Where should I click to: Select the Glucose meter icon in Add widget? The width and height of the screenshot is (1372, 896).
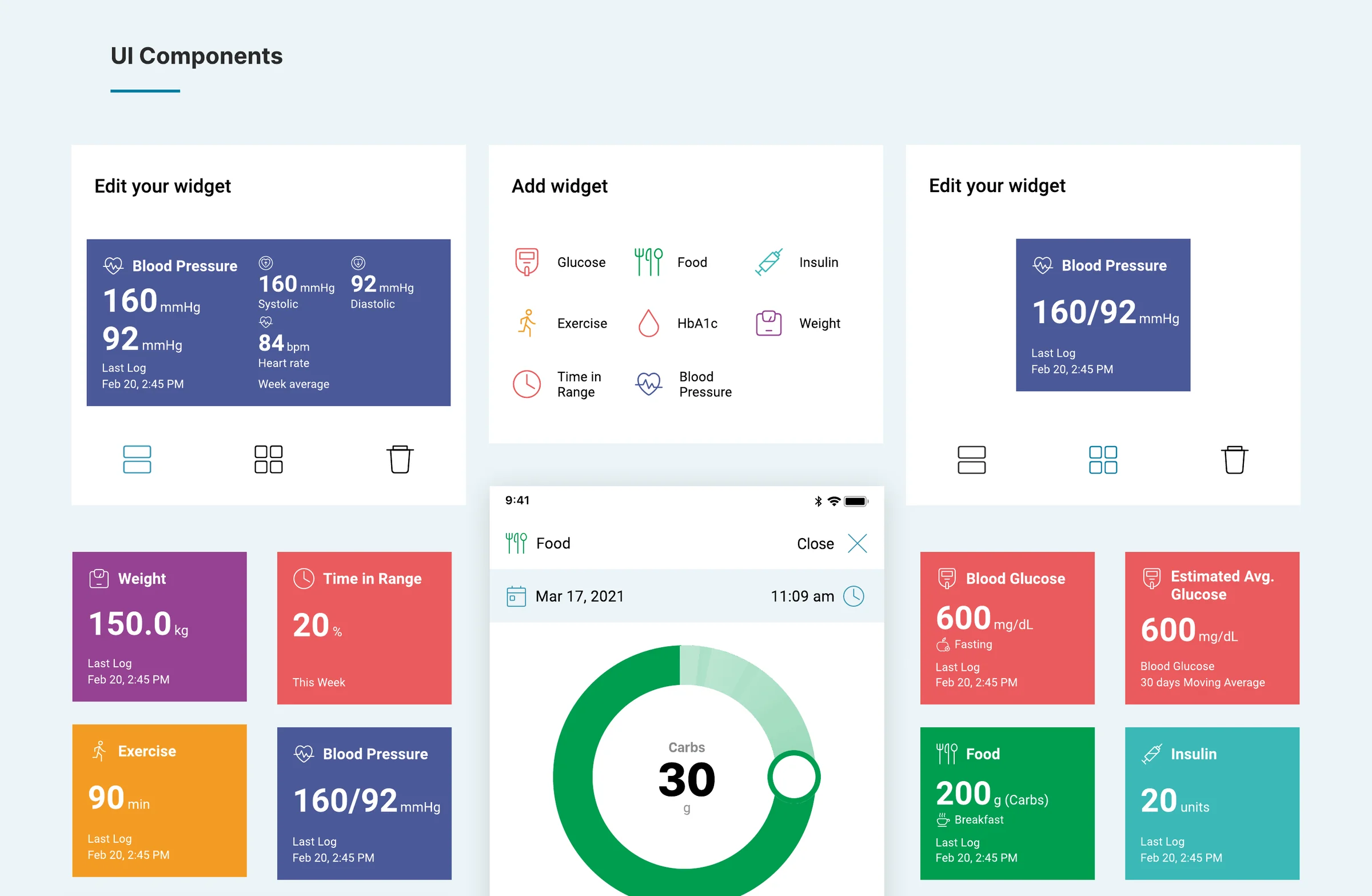[527, 262]
